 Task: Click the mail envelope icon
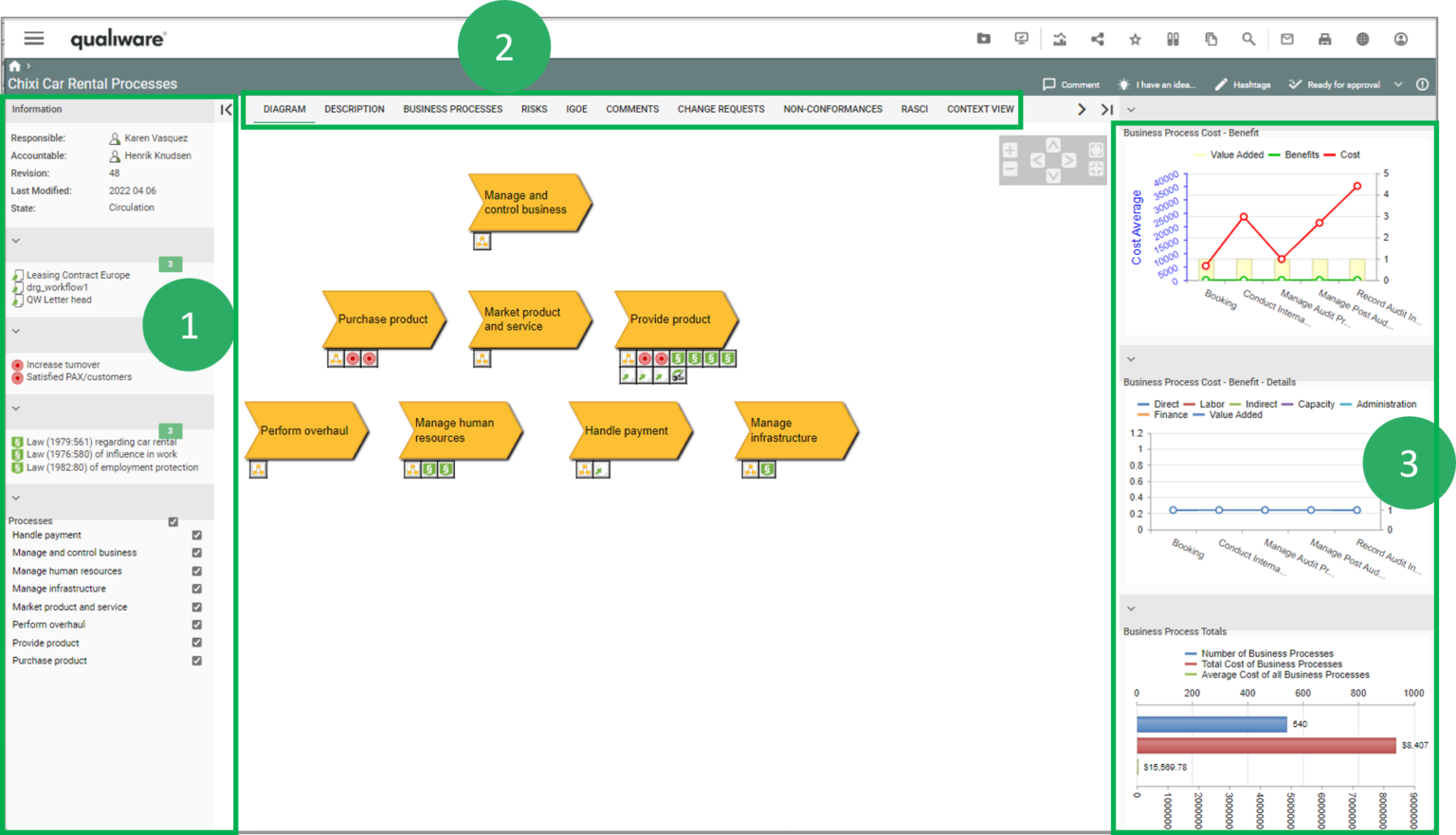pos(1286,39)
